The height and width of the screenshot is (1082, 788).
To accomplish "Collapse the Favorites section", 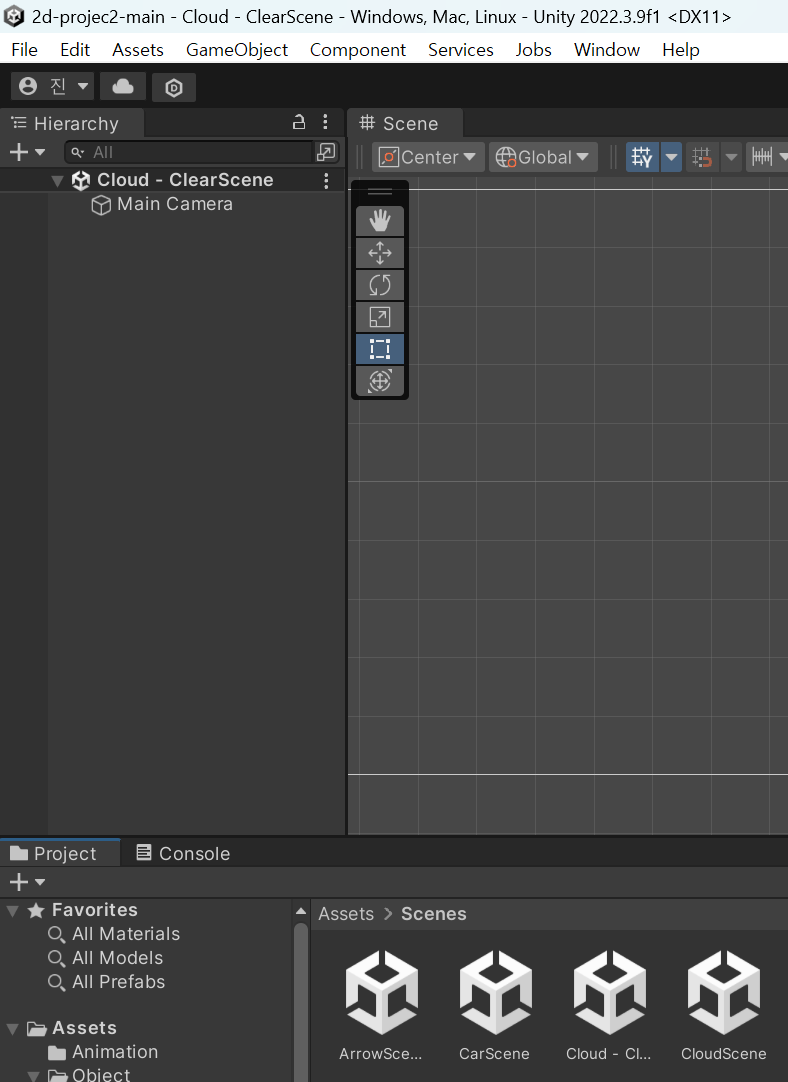I will [12, 911].
